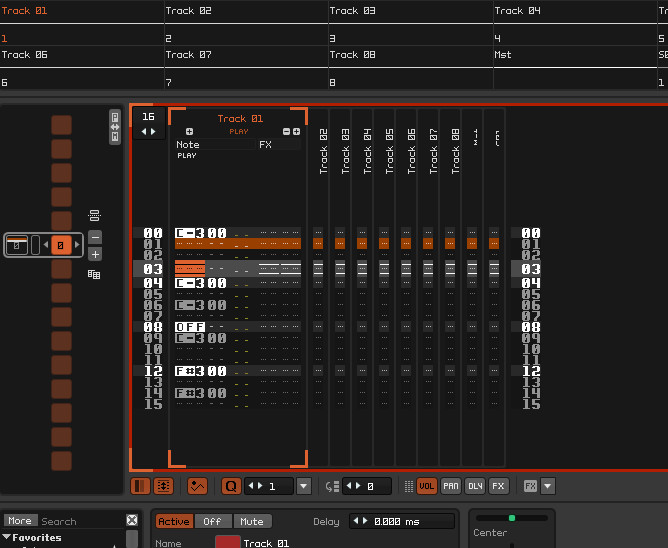Click the double-arrow icon between P and M
668x548 pixels.
[x=115, y=127]
